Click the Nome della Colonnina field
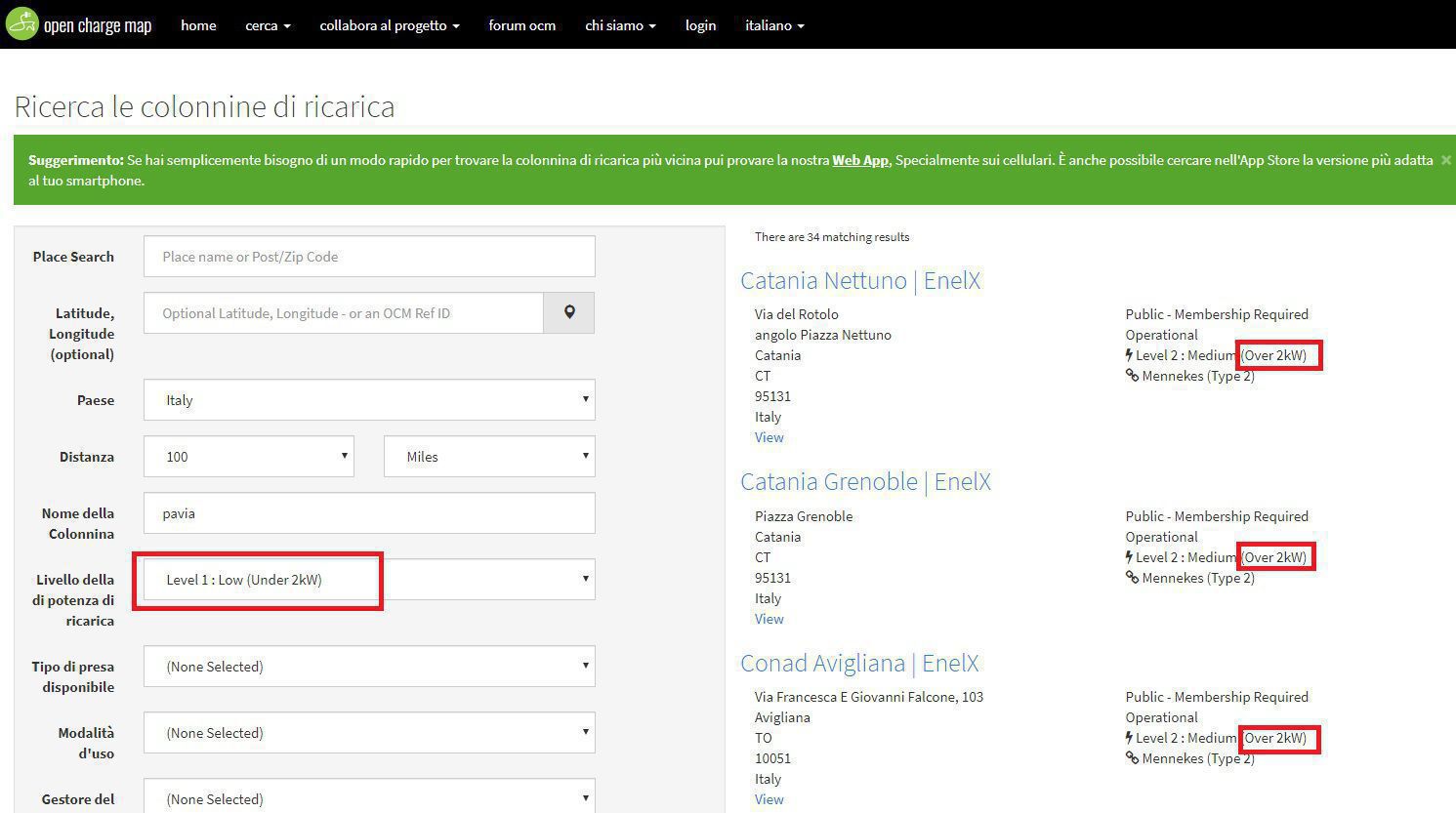 pos(369,513)
